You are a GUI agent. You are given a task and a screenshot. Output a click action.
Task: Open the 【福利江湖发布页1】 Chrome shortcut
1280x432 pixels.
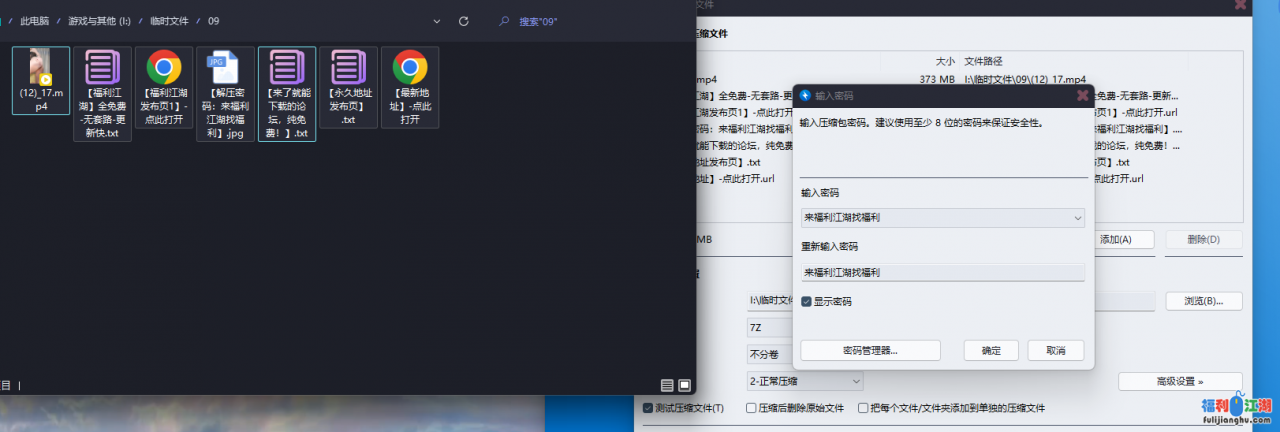click(164, 69)
